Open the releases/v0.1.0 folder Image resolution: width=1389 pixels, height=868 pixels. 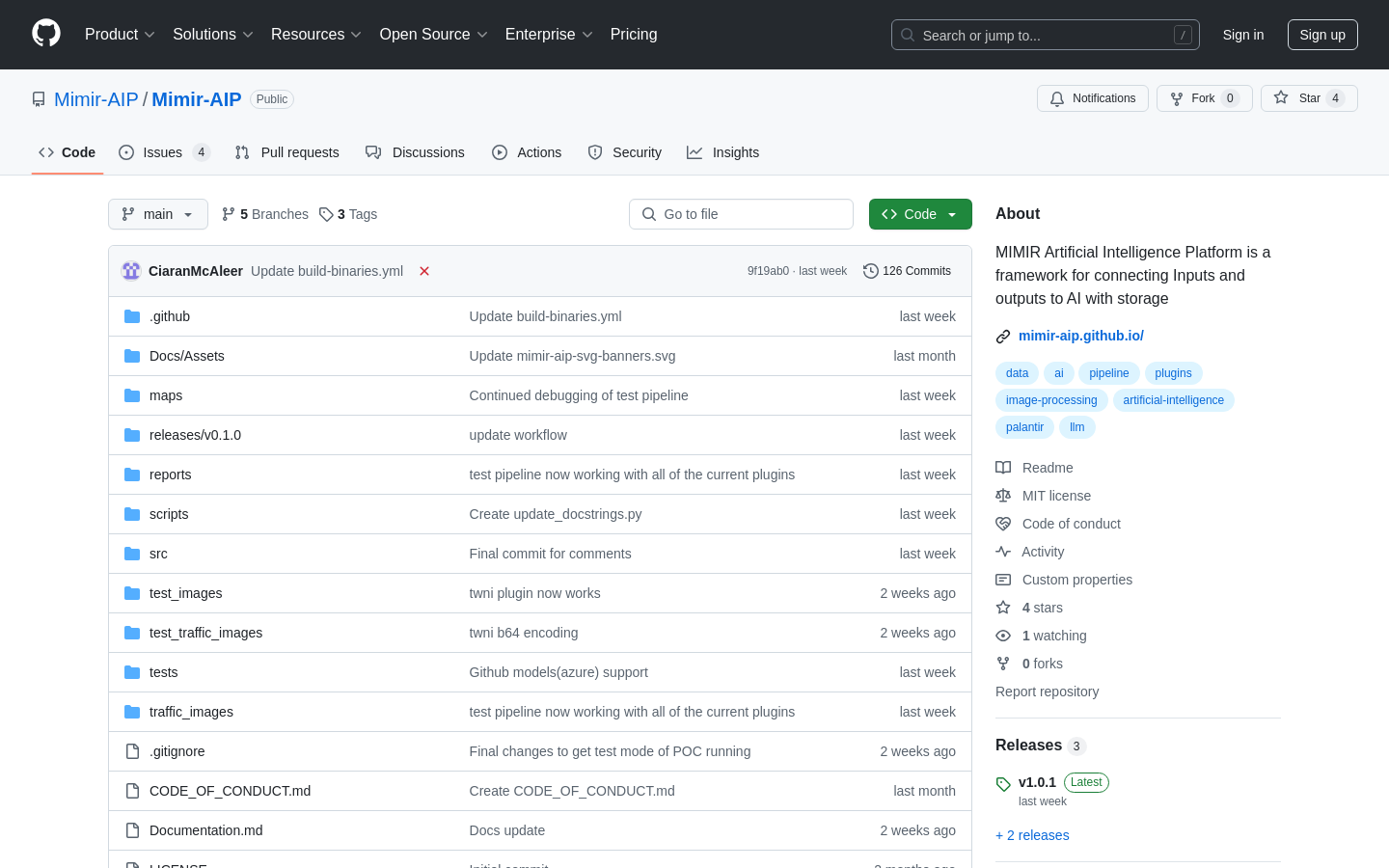[x=195, y=435]
